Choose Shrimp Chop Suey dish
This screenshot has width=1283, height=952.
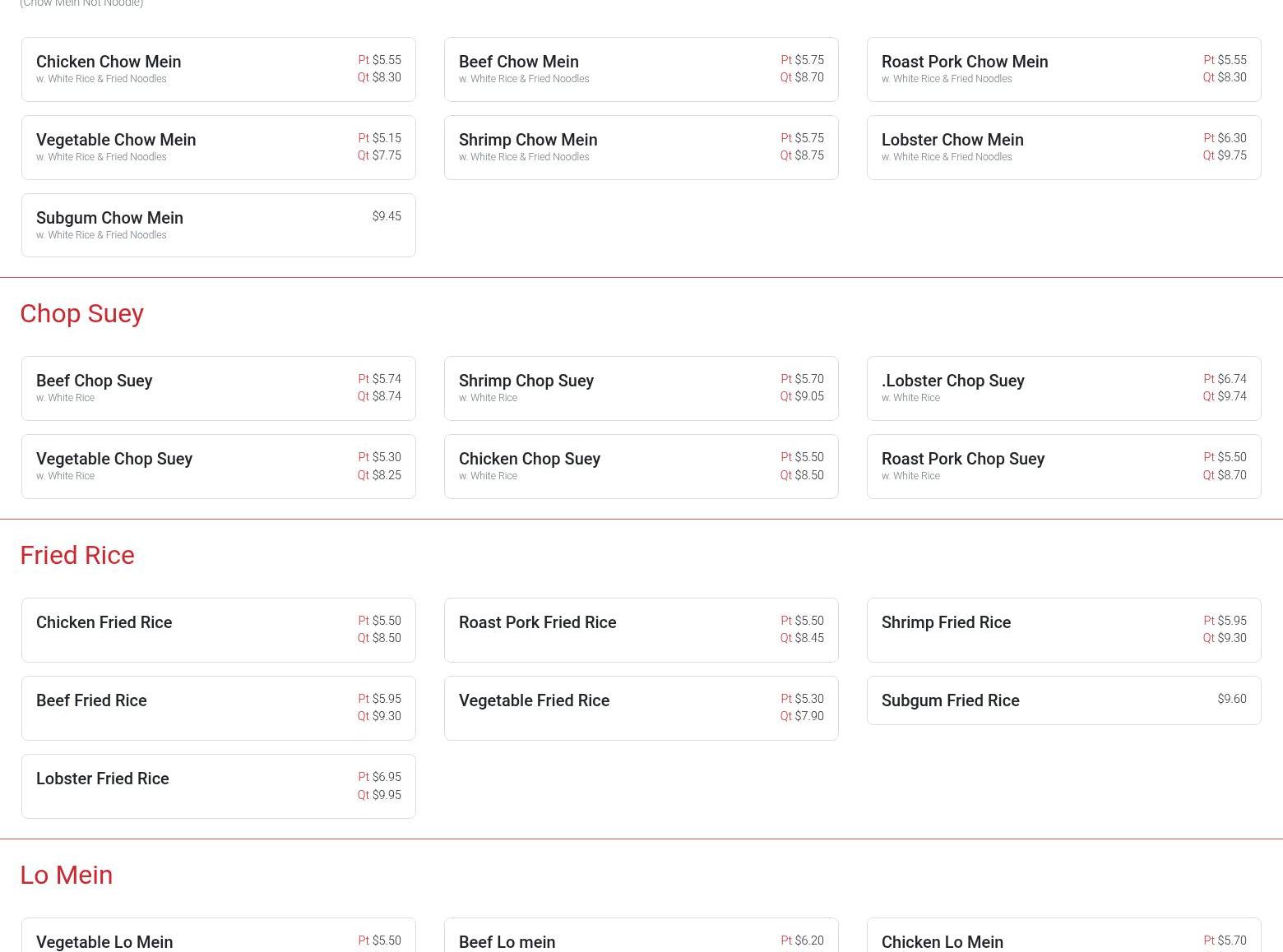(641, 388)
